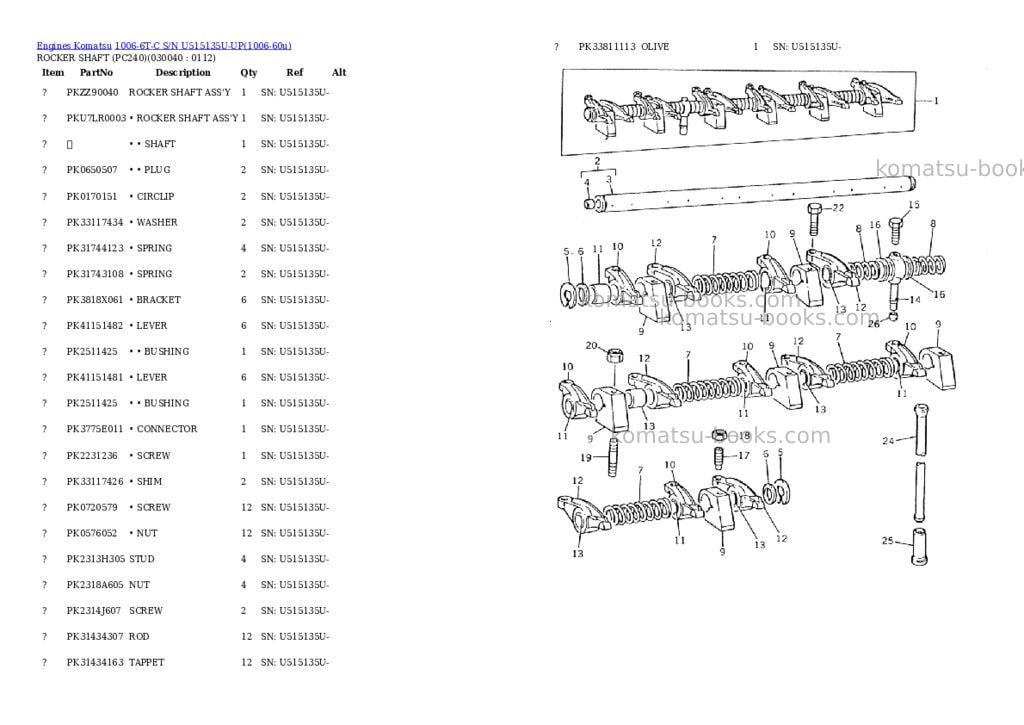This screenshot has height=725, width=1024.
Task: Click callout 20 near the nut
Action: tap(591, 346)
